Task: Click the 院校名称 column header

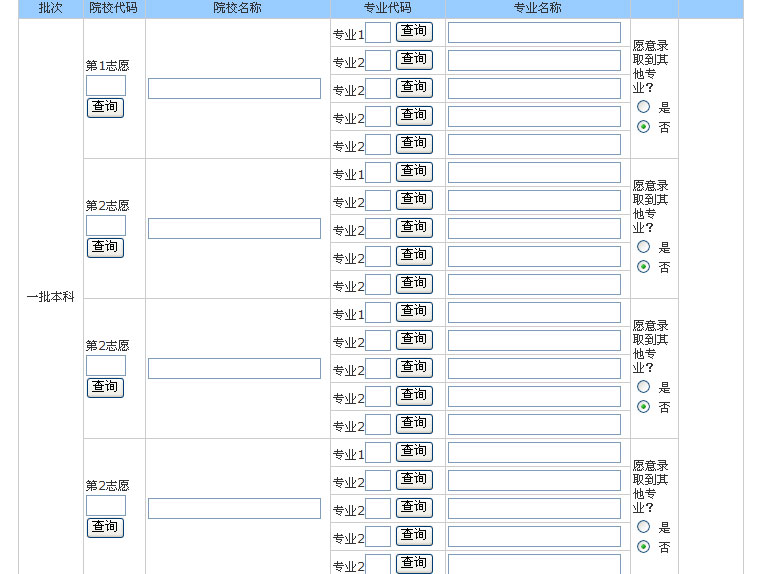Action: 237,8
